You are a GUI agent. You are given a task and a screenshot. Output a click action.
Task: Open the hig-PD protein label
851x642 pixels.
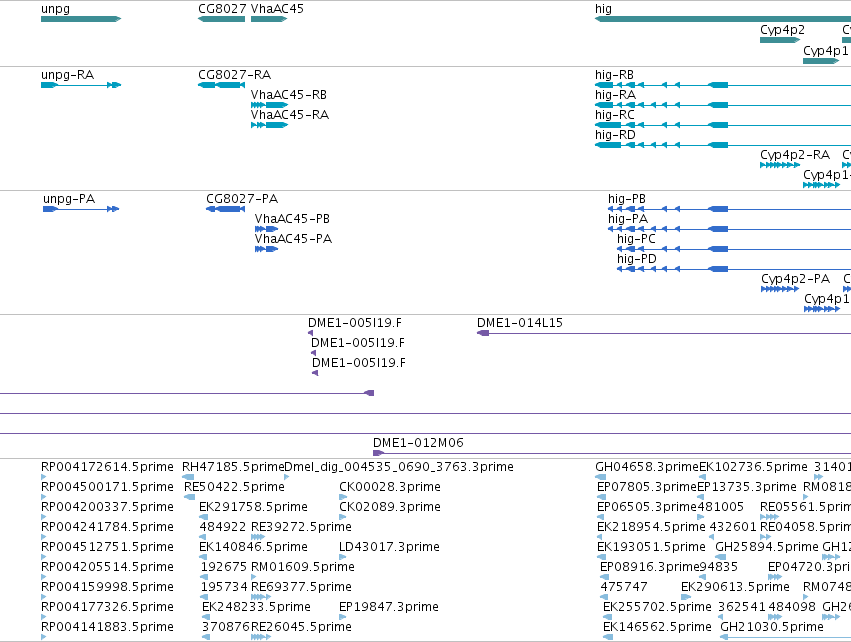[x=637, y=259]
